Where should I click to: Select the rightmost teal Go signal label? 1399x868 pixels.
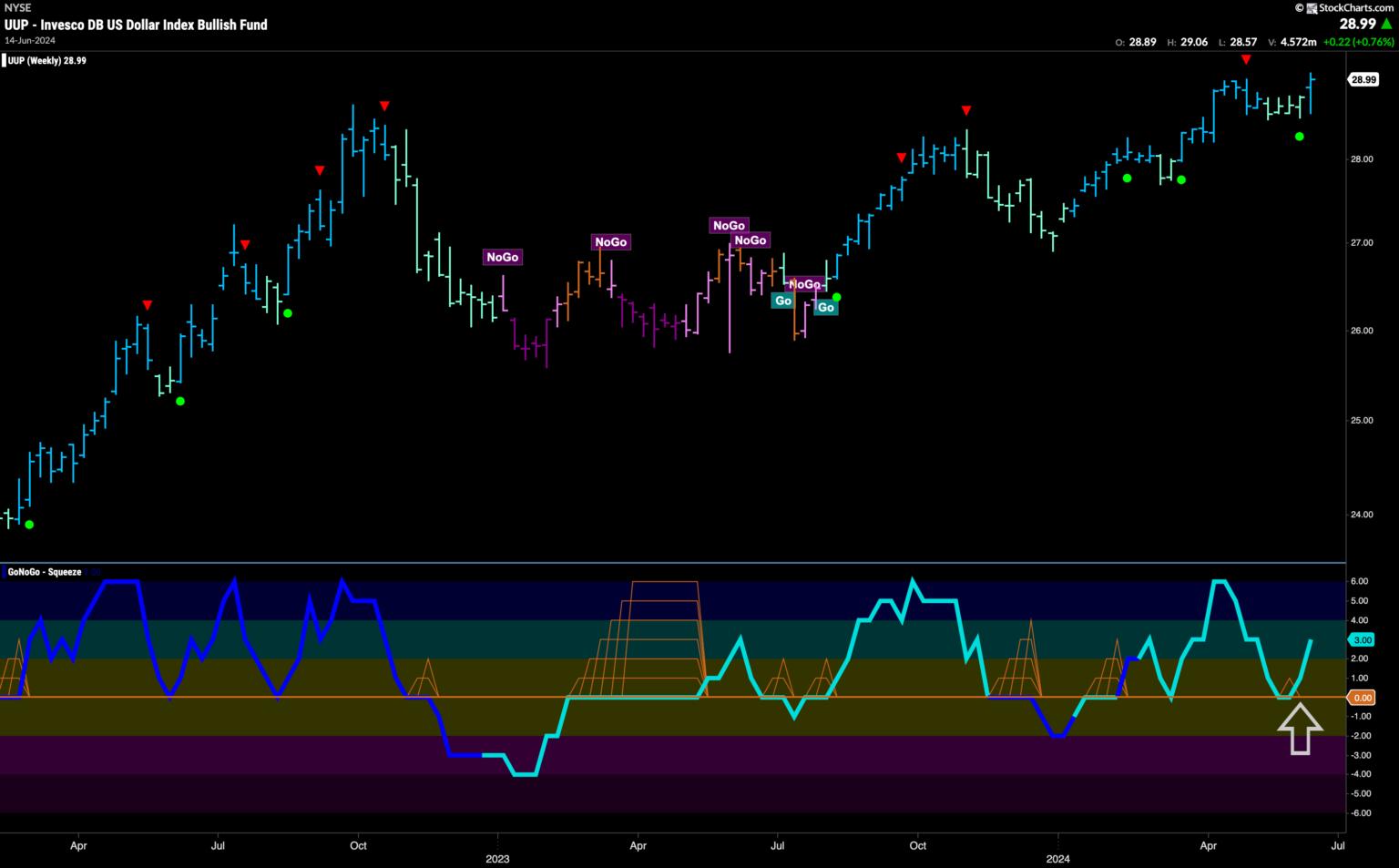click(825, 308)
